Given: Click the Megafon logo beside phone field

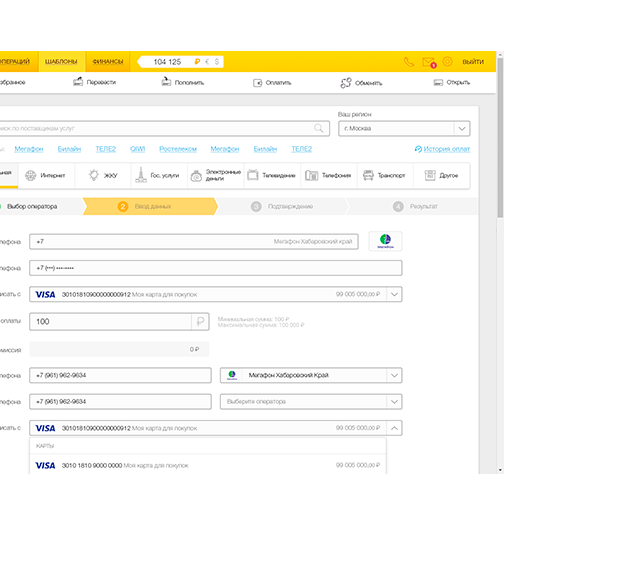Looking at the screenshot, I should click(385, 241).
